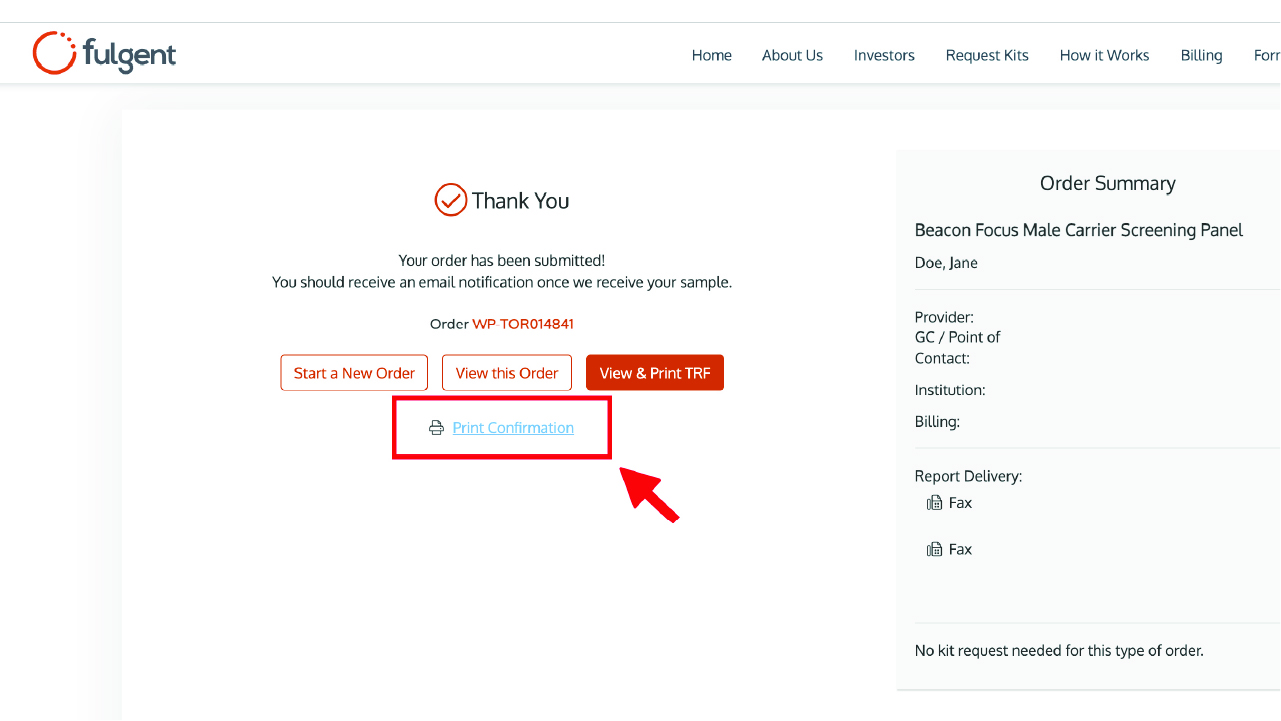
Task: Open the Print Confirmation link
Action: pos(513,427)
